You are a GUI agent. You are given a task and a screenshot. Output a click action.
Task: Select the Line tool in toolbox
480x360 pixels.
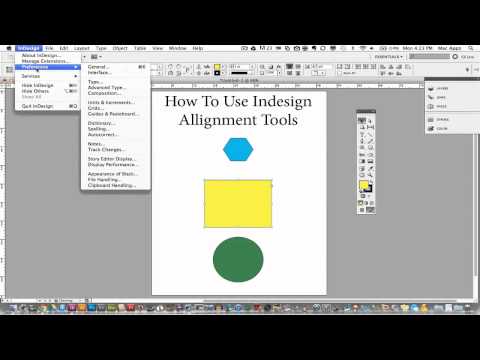(370, 134)
